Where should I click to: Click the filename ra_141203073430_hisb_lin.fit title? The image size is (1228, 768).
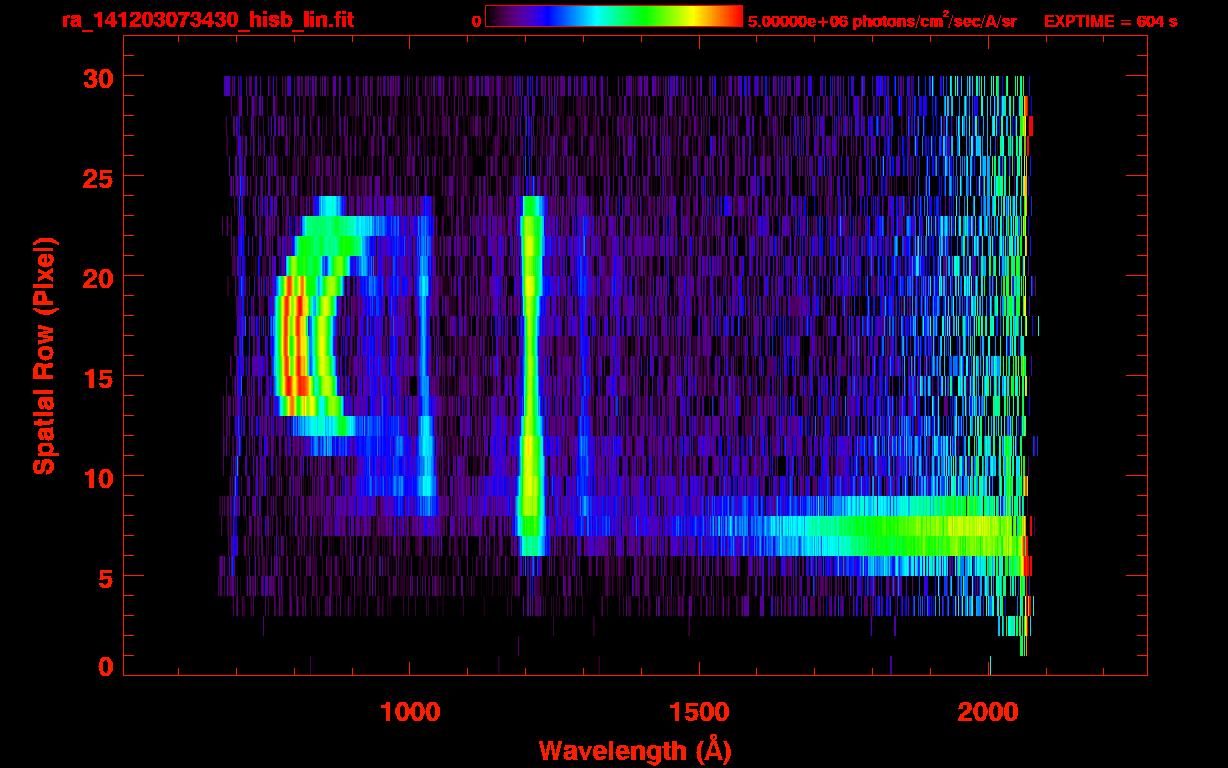(207, 20)
